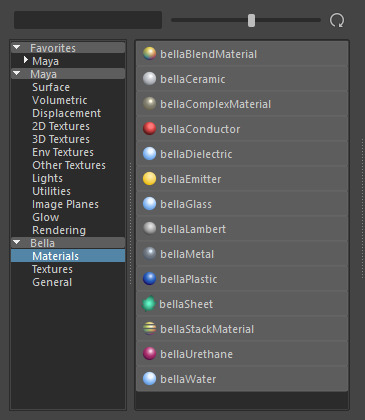Click the refresh arrow icon
Viewport: 365px width, 420px height.
tap(337, 20)
